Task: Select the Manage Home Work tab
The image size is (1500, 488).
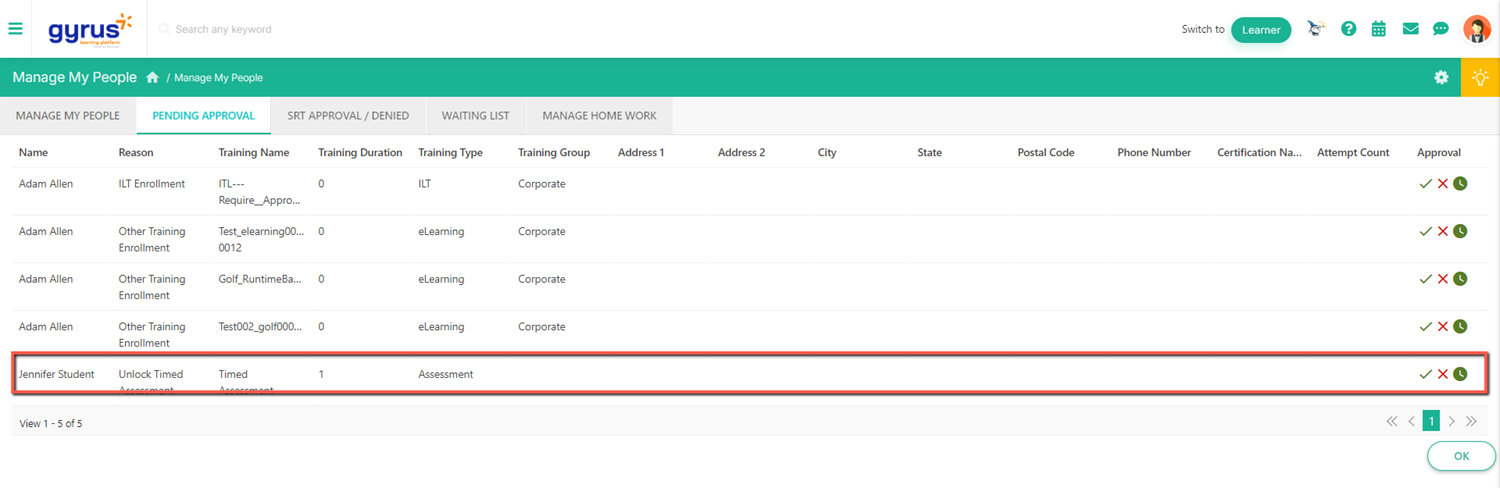Action: (x=599, y=116)
